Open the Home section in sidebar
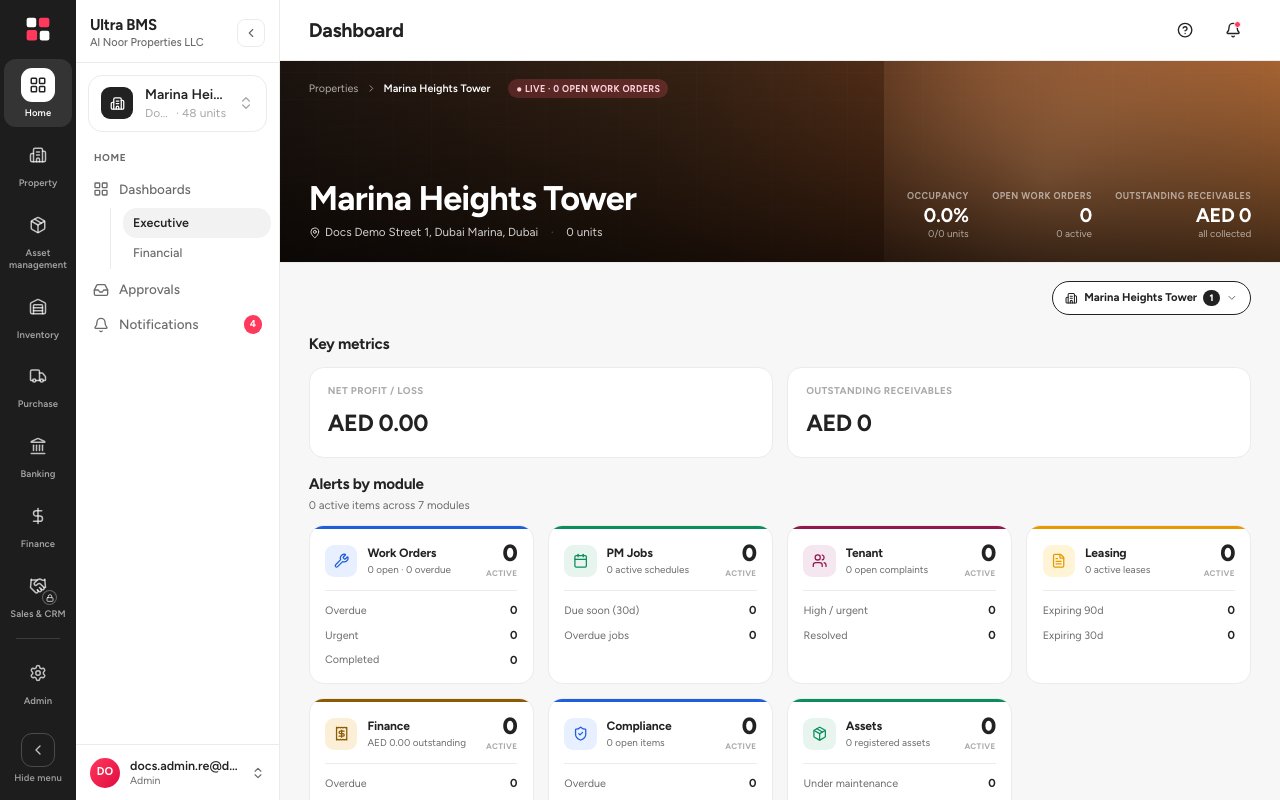This screenshot has width=1280, height=800. (x=38, y=93)
